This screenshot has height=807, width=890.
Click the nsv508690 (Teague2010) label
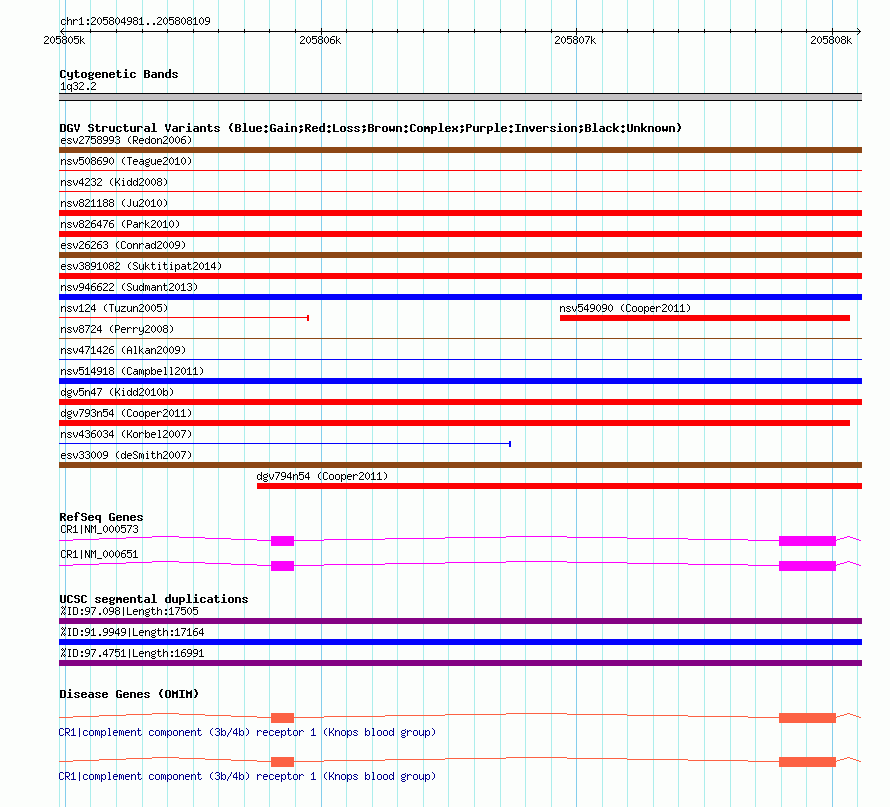126,161
